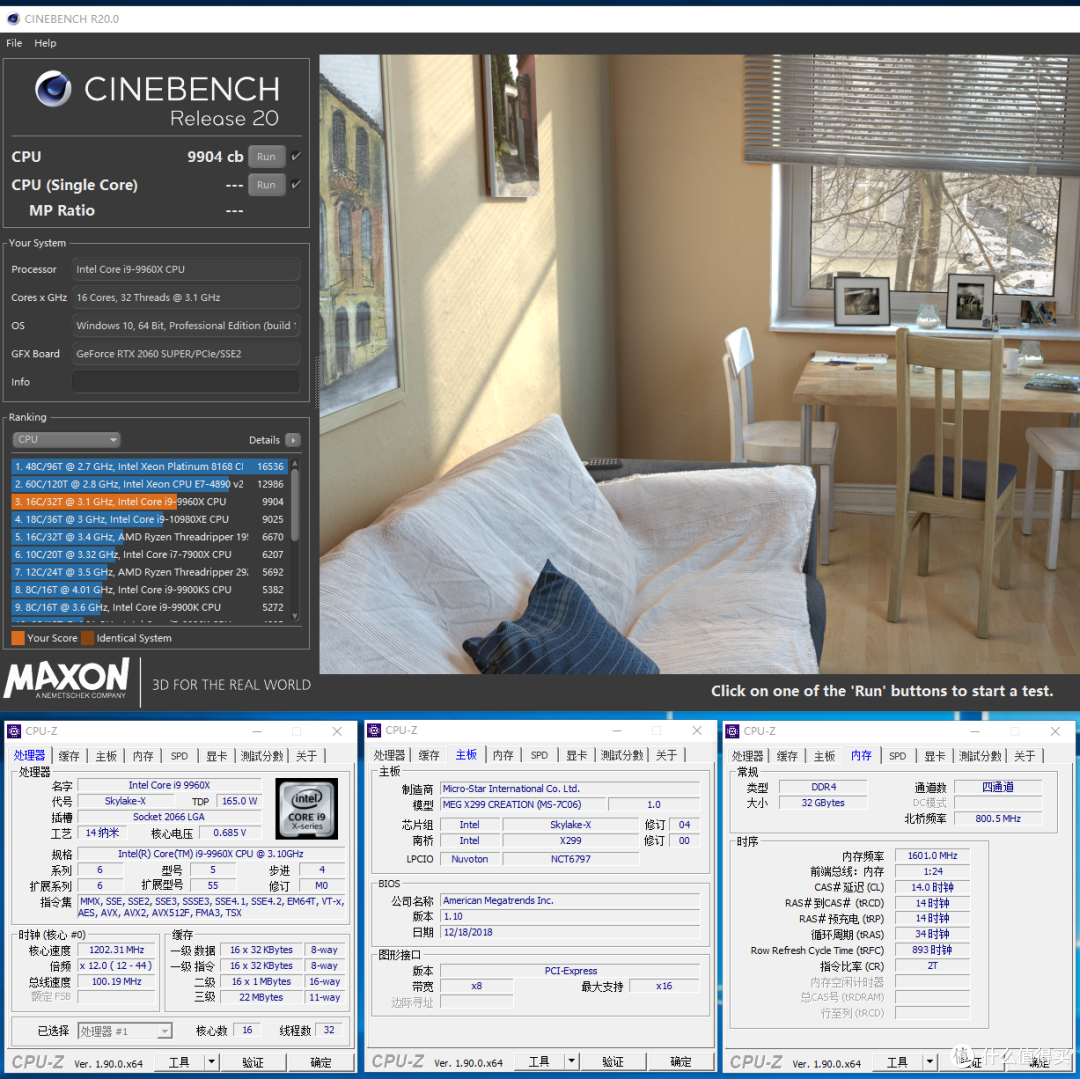This screenshot has width=1080, height=1079.
Task: Click the MAXON logo
Action: [66, 679]
